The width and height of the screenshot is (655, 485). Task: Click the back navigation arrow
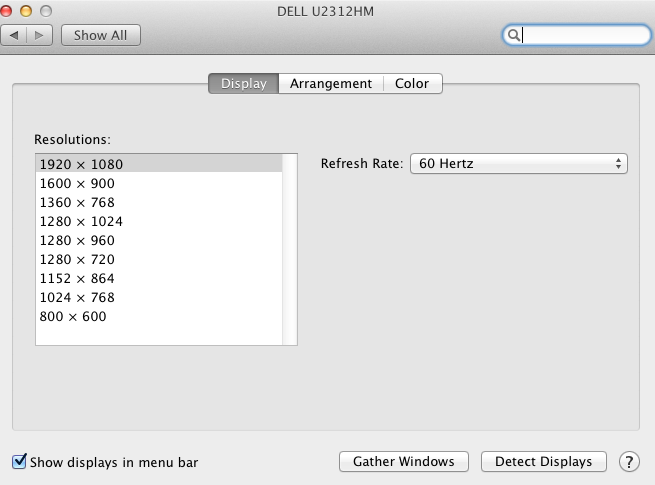tap(16, 35)
